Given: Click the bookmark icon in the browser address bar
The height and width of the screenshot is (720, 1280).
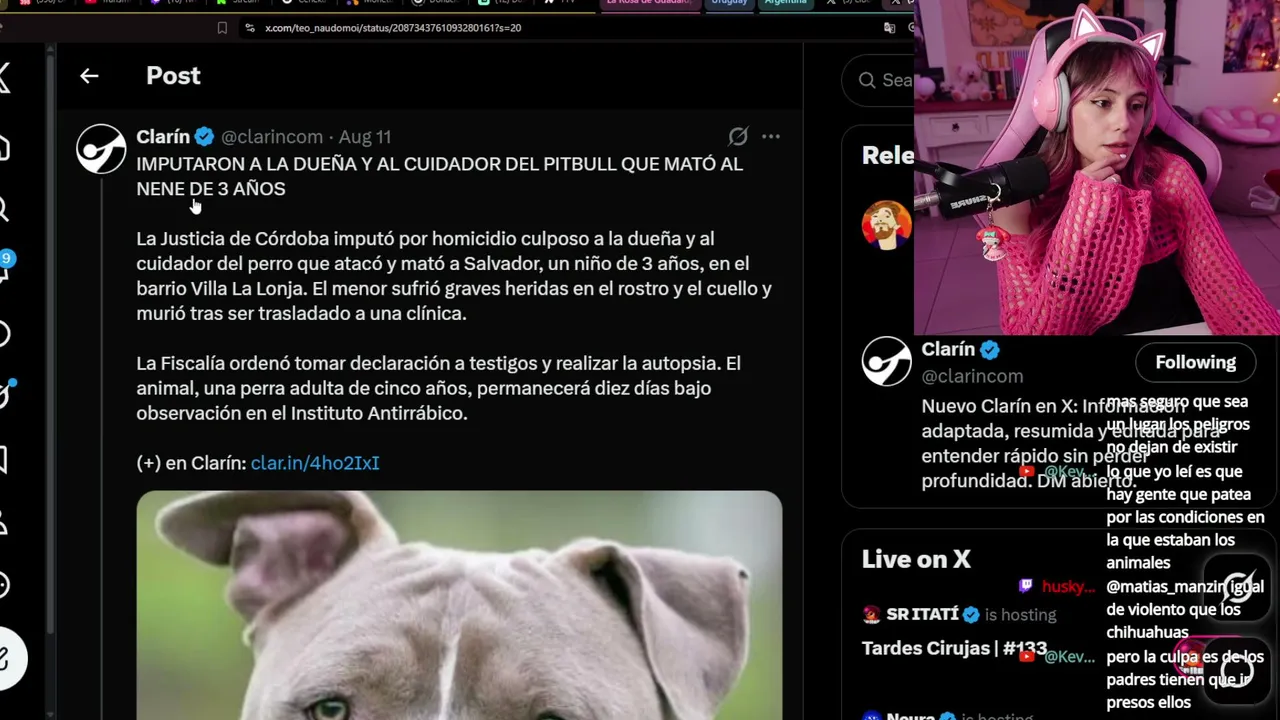Looking at the screenshot, I should (x=222, y=28).
